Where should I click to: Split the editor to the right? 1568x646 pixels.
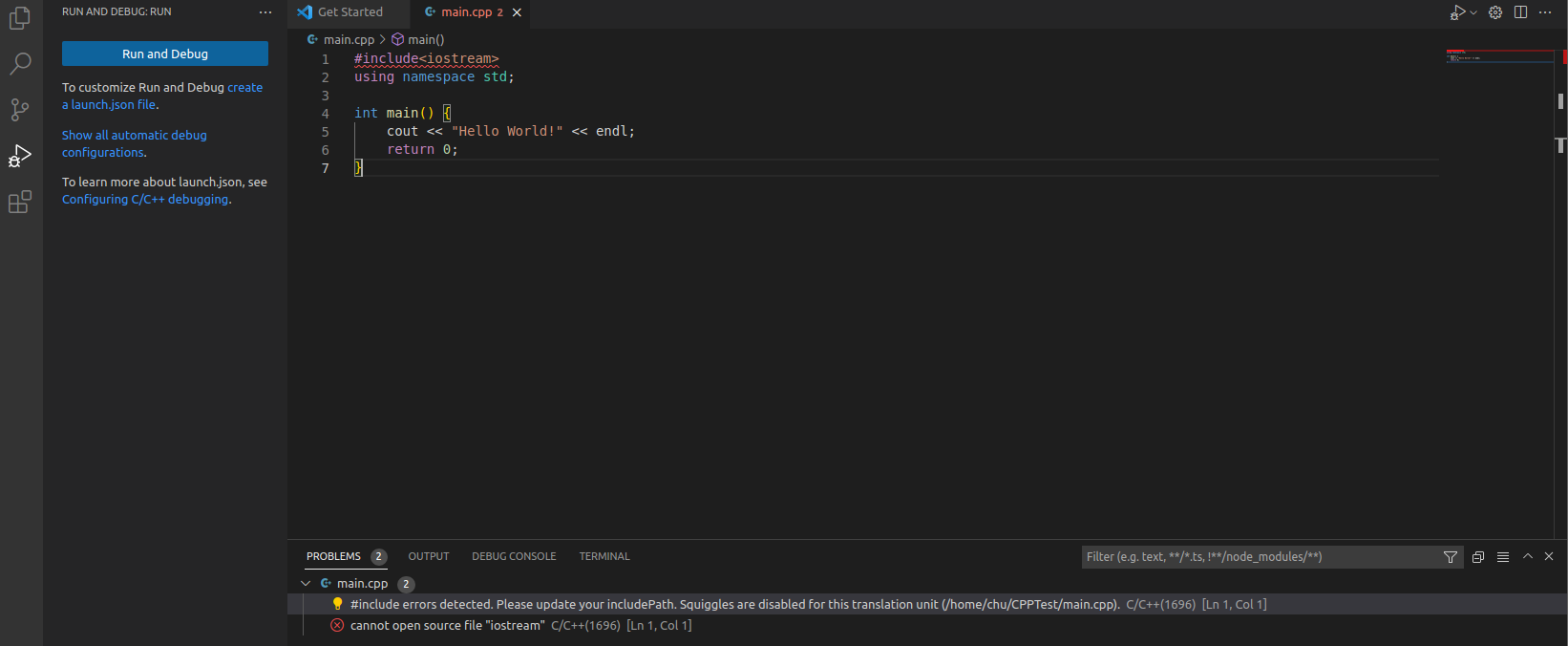tap(1520, 12)
